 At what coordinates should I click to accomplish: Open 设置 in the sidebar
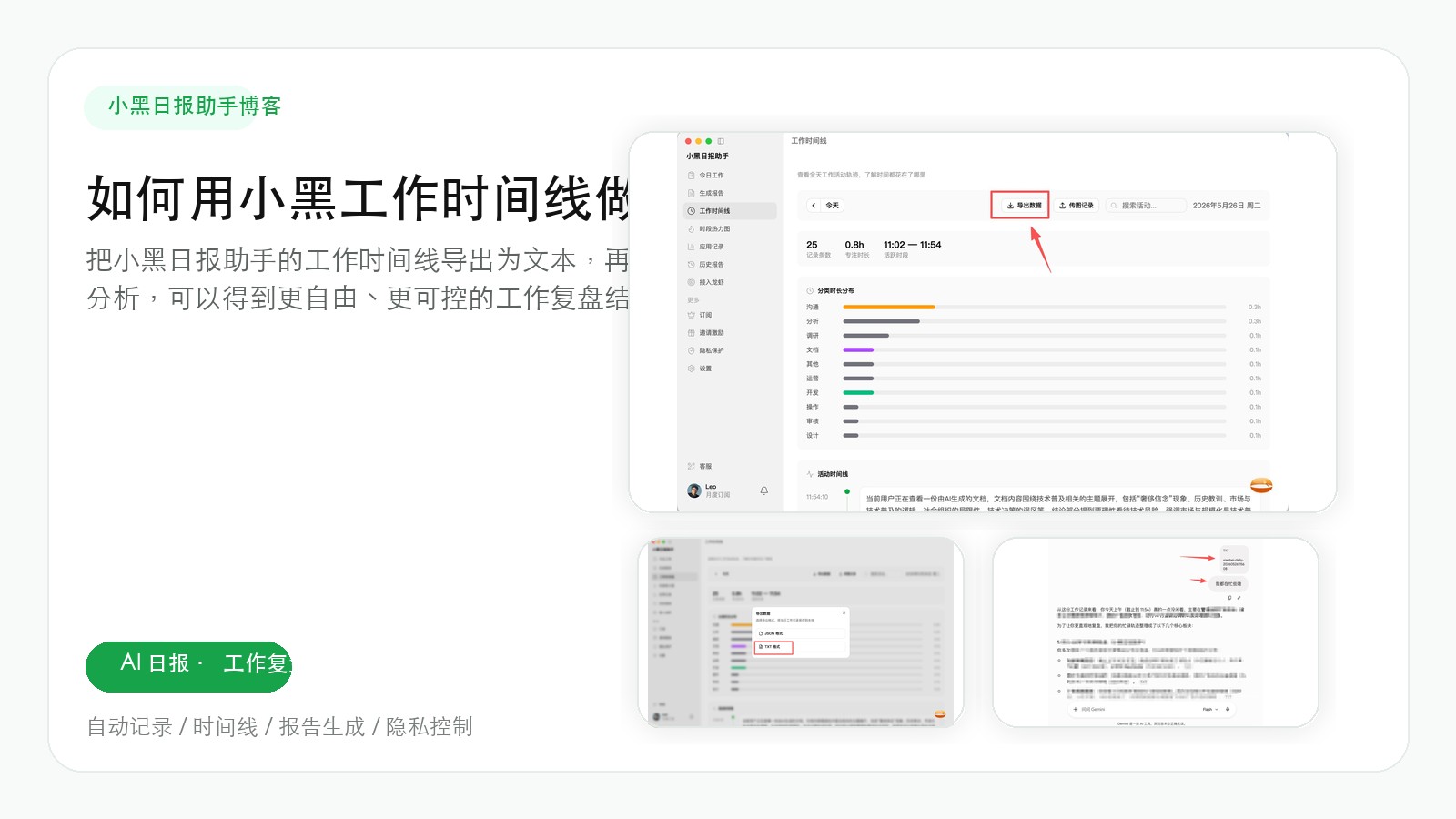click(730, 369)
